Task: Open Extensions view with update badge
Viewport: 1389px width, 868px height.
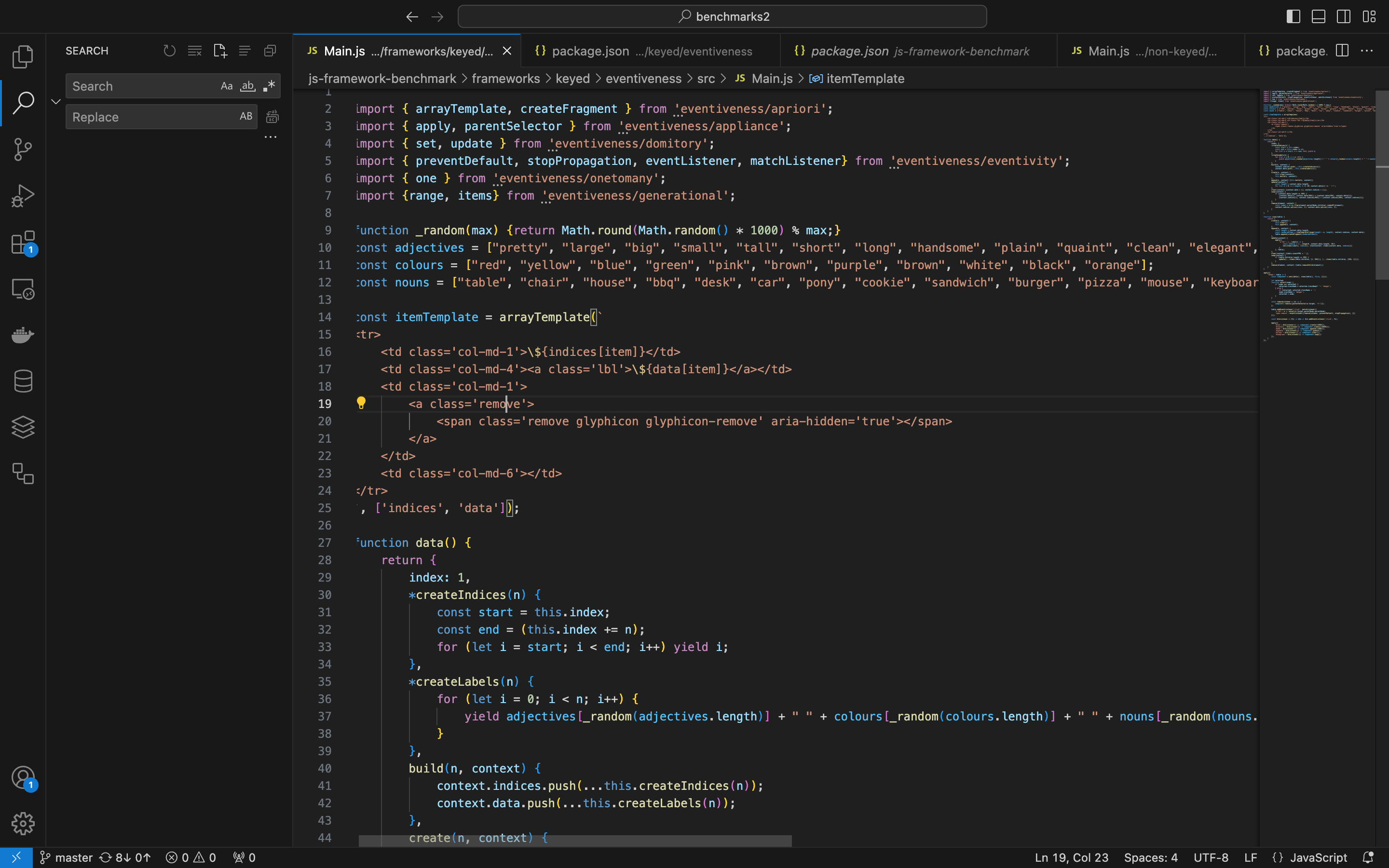Action: click(x=23, y=243)
